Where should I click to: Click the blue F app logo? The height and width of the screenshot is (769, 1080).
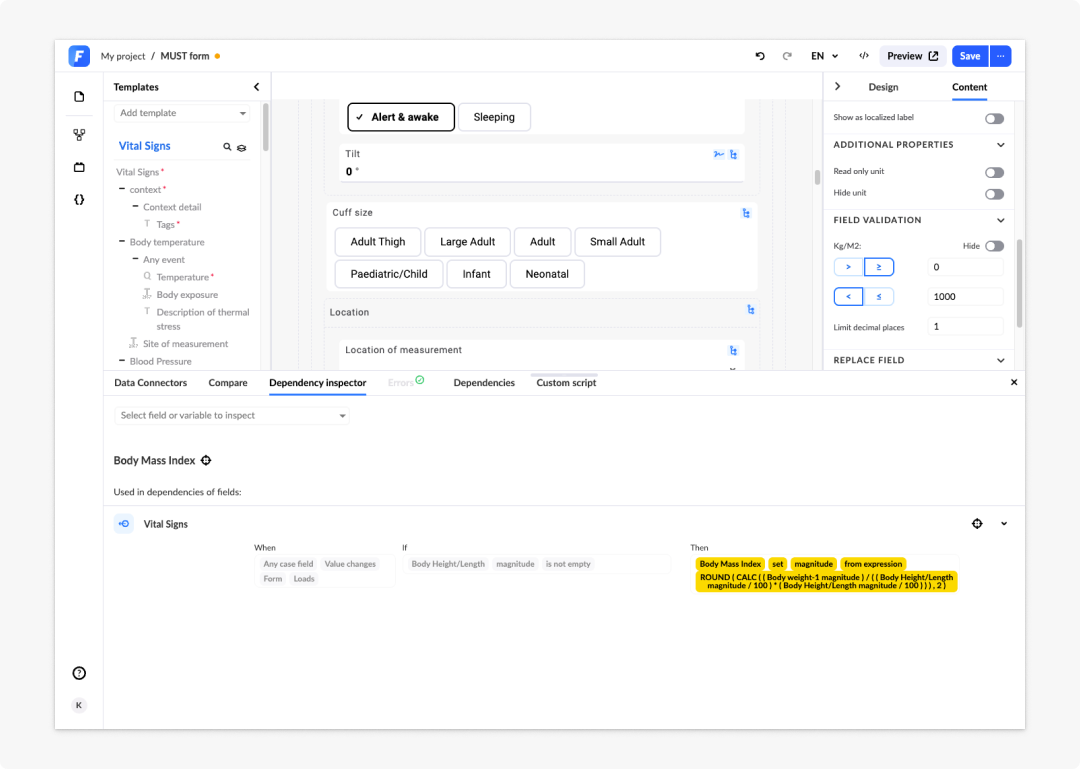point(79,56)
